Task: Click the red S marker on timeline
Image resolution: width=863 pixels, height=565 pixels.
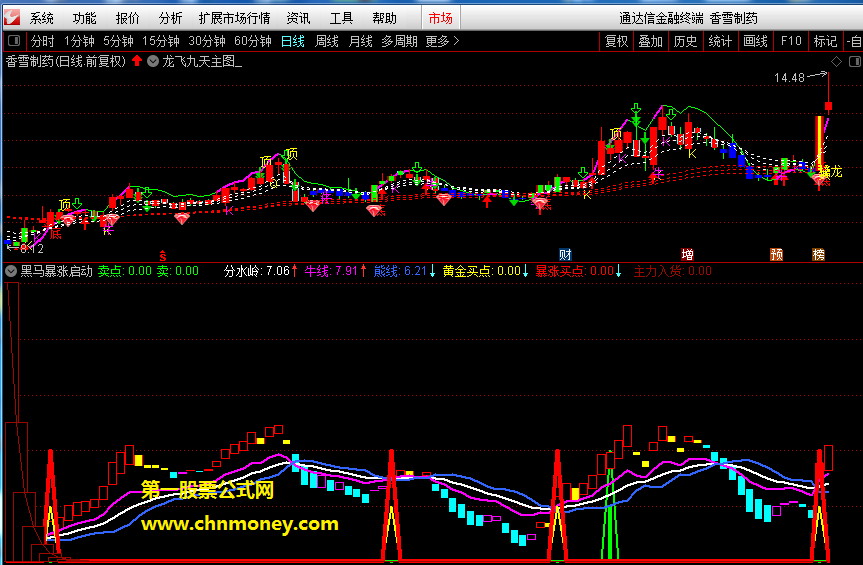Action: [x=162, y=255]
